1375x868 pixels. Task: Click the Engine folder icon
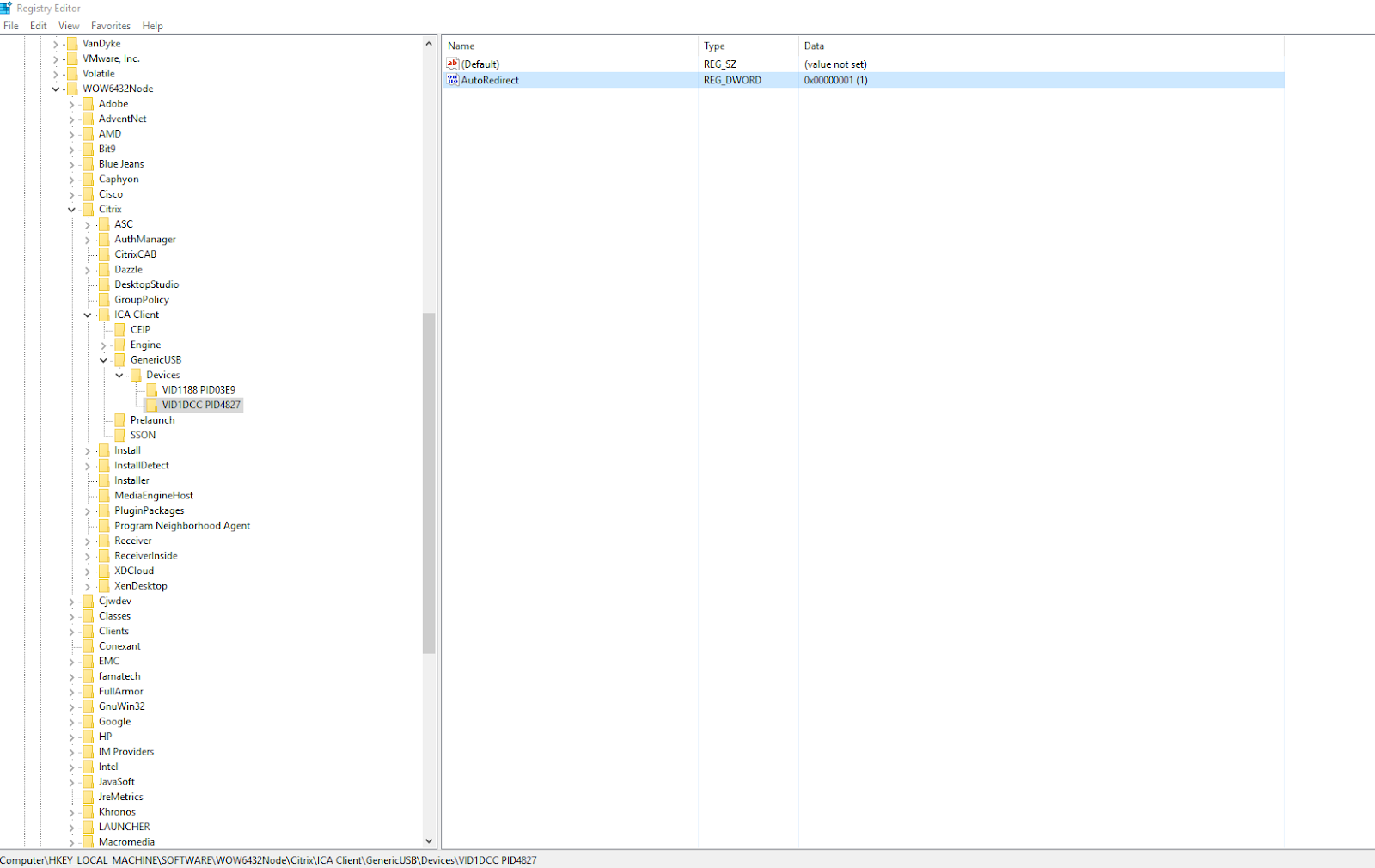120,345
